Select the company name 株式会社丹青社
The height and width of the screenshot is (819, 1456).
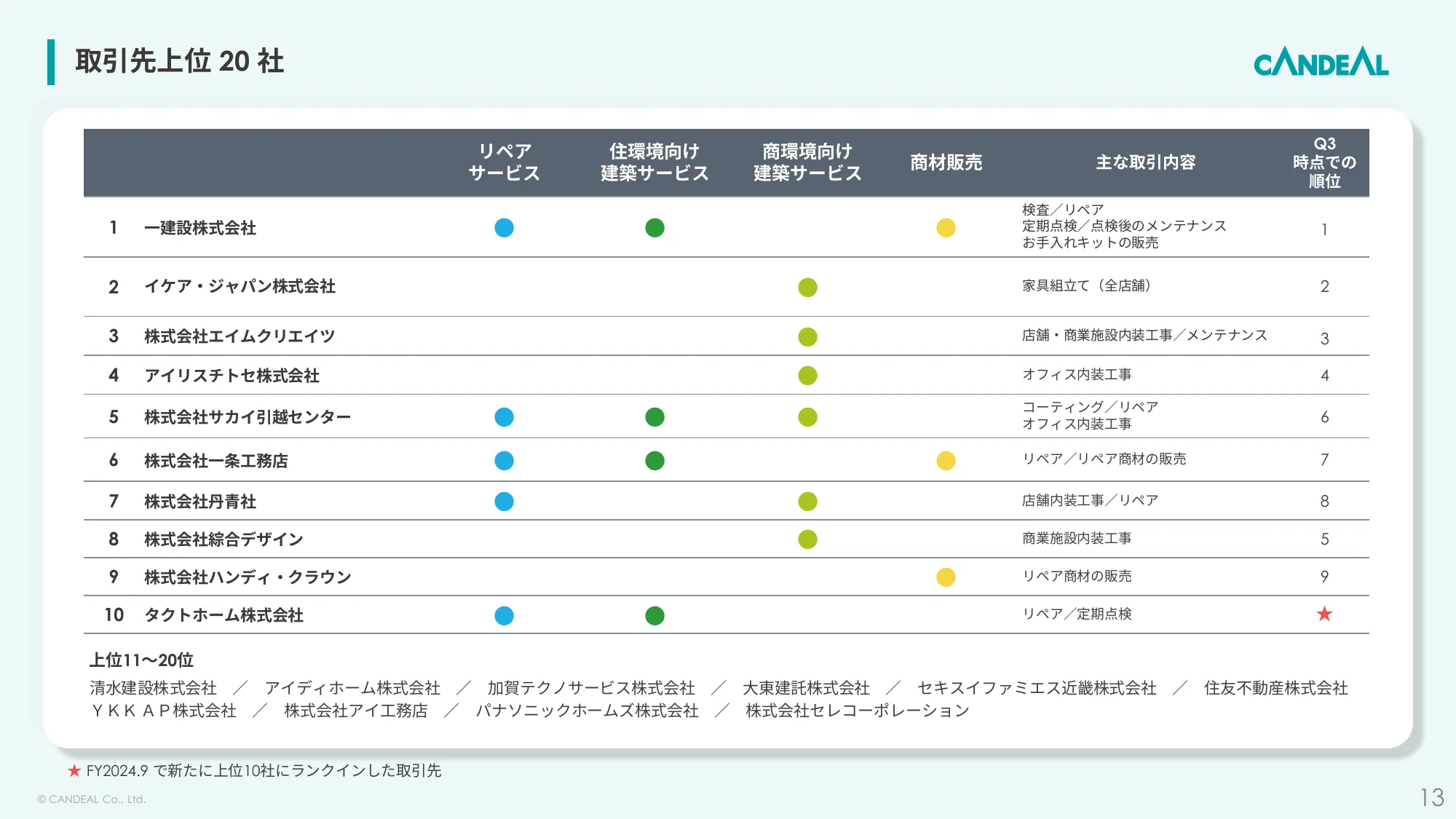click(x=200, y=502)
